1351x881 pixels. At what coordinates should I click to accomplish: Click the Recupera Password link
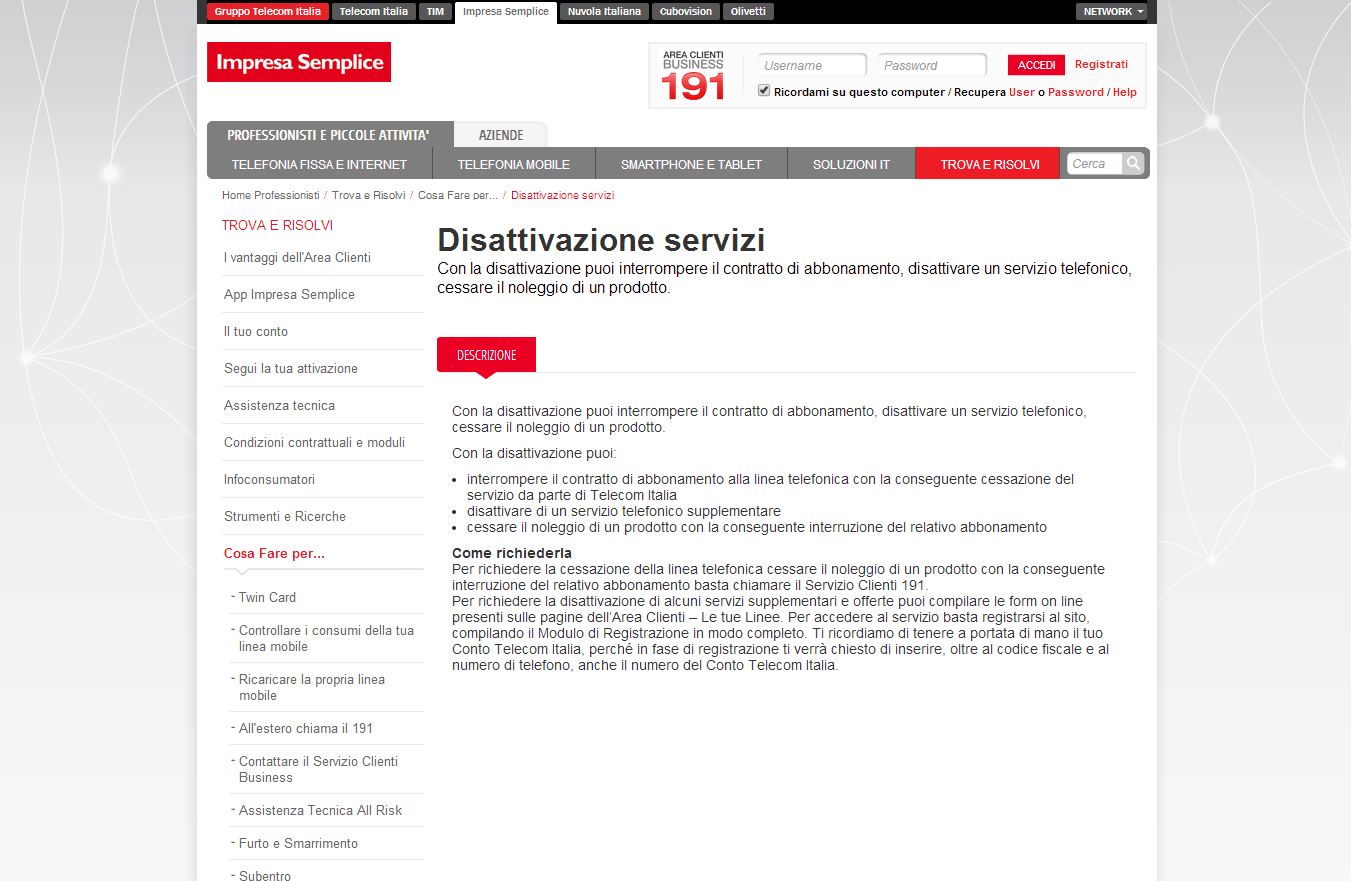click(1075, 91)
